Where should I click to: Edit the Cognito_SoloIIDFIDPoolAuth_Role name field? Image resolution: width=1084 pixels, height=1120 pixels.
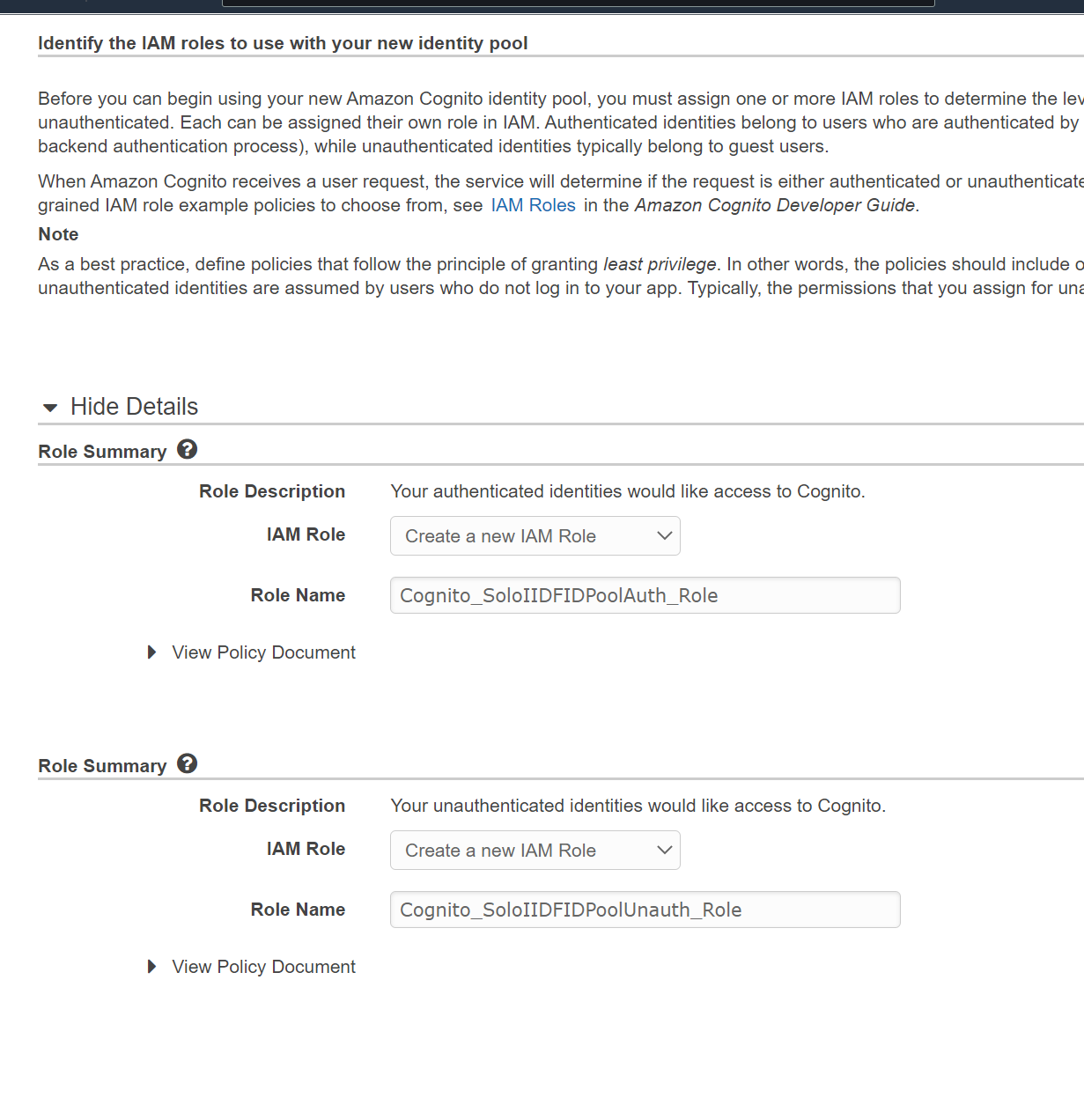pyautogui.click(x=645, y=595)
